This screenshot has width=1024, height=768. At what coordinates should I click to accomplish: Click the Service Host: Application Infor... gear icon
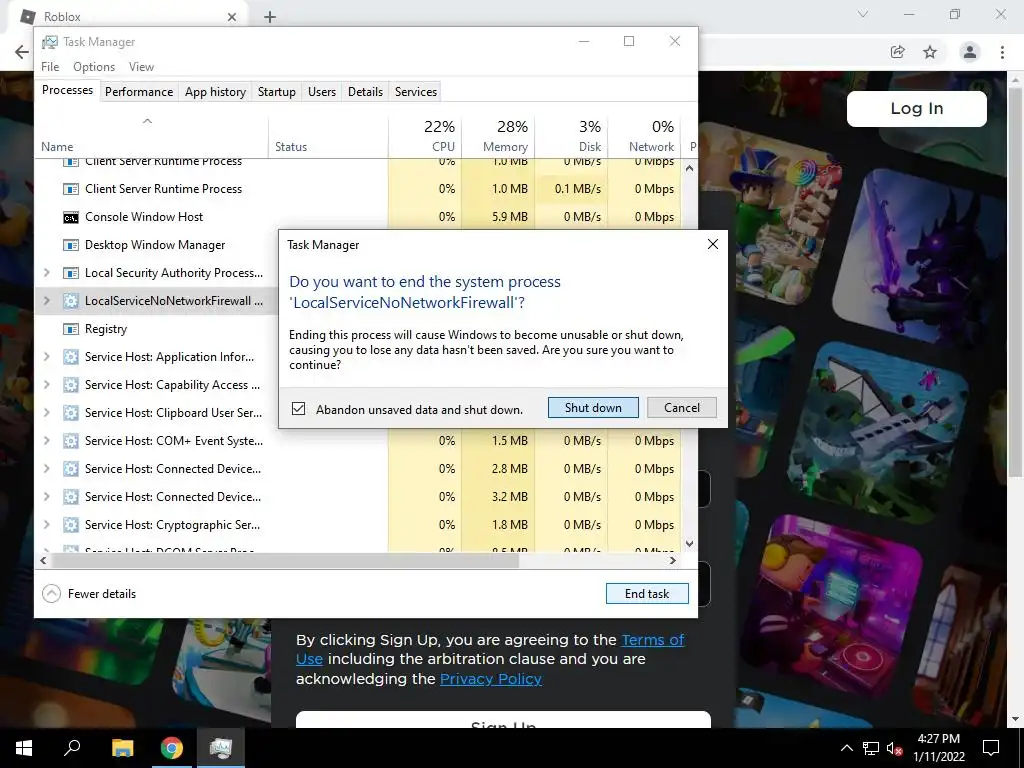click(x=71, y=357)
